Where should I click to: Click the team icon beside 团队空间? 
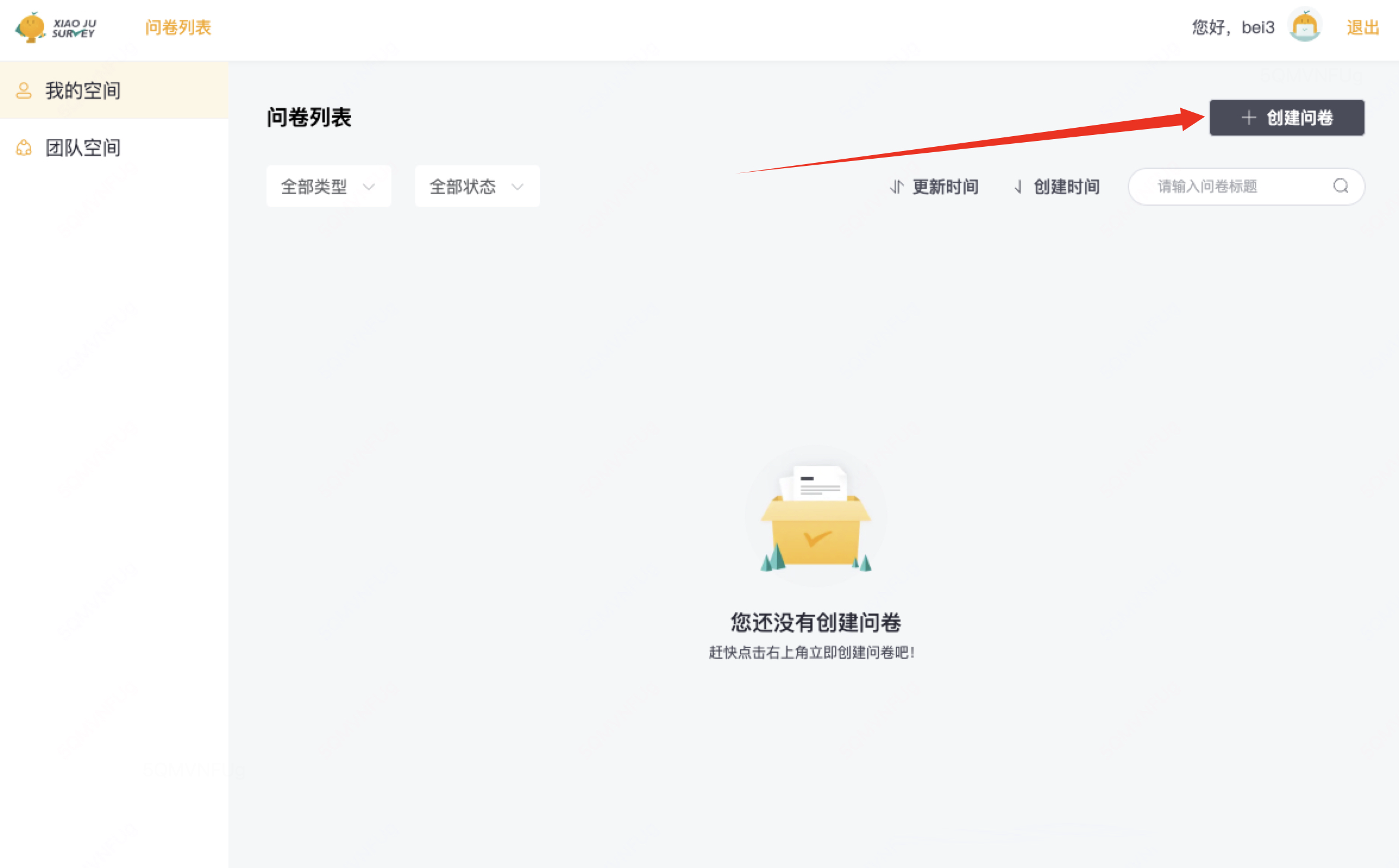(24, 147)
